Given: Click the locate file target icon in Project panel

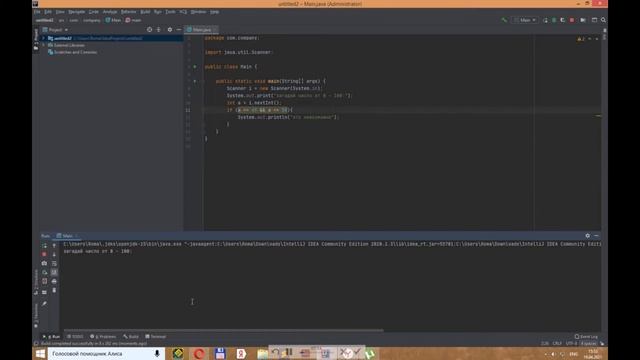Looking at the screenshot, I should (149, 30).
